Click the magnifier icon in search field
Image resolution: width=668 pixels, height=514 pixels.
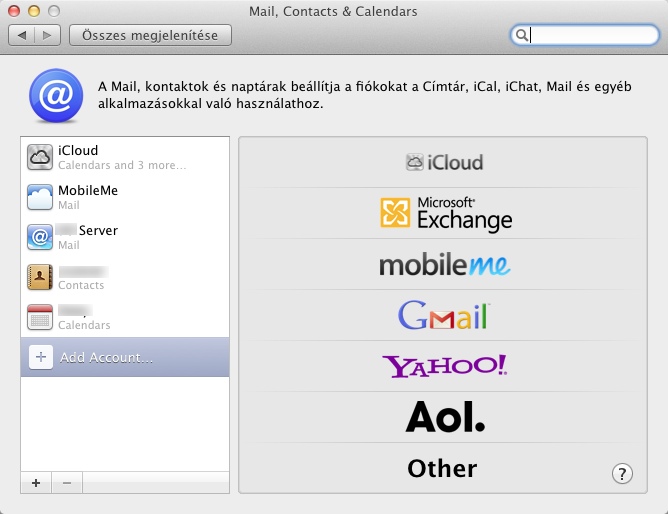pyautogui.click(x=521, y=35)
